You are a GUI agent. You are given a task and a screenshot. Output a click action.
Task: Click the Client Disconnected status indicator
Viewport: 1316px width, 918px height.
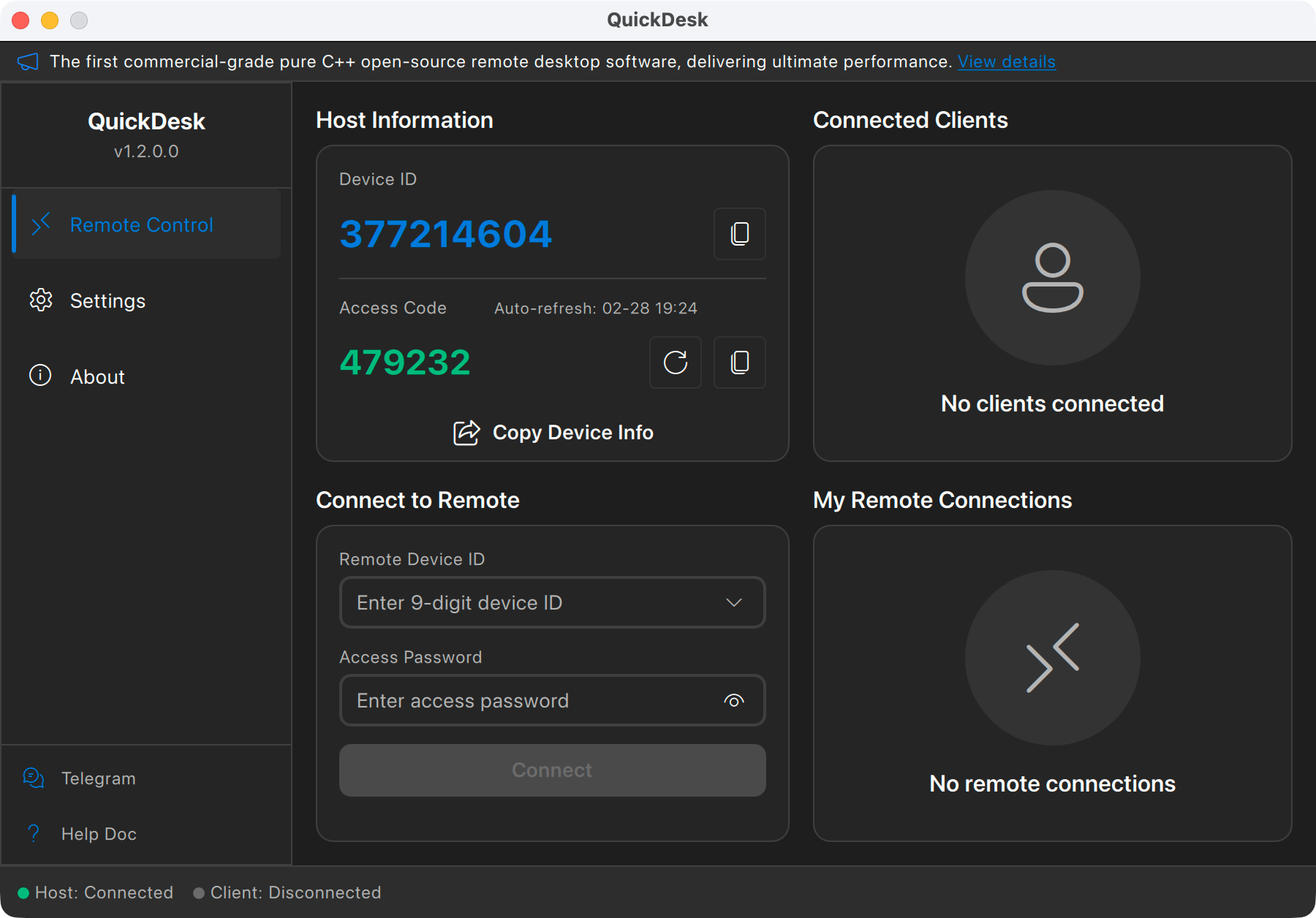coord(197,892)
